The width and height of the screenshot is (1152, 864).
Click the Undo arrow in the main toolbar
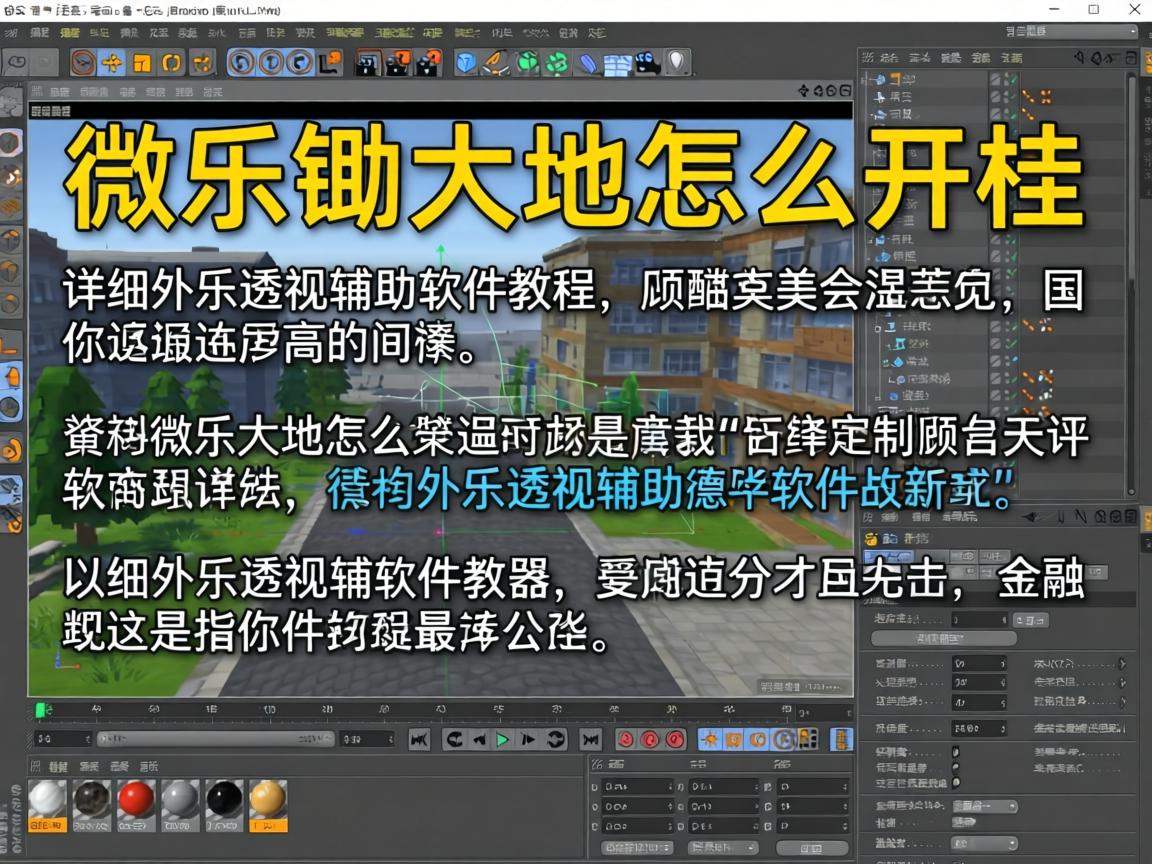coord(16,63)
